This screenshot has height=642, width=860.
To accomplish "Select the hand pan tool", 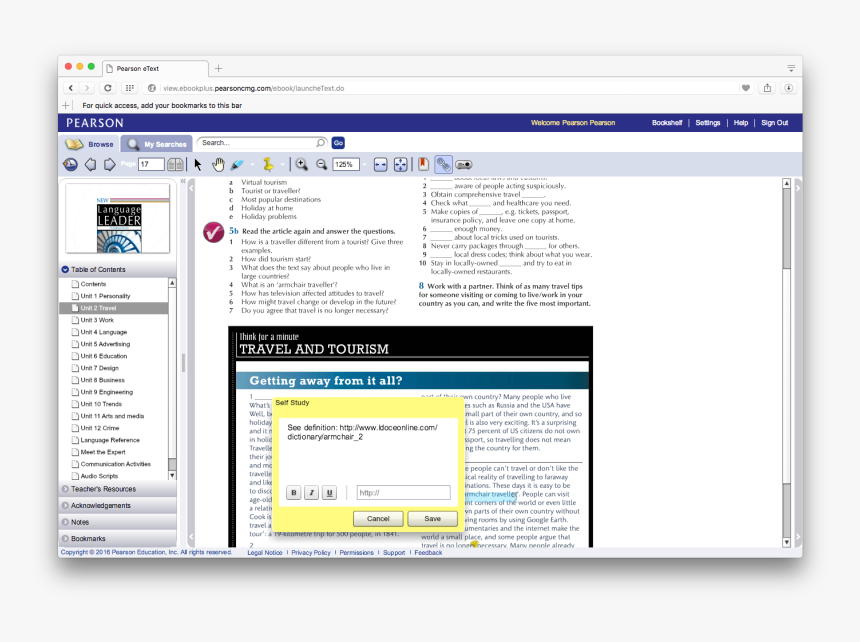I will 218,164.
